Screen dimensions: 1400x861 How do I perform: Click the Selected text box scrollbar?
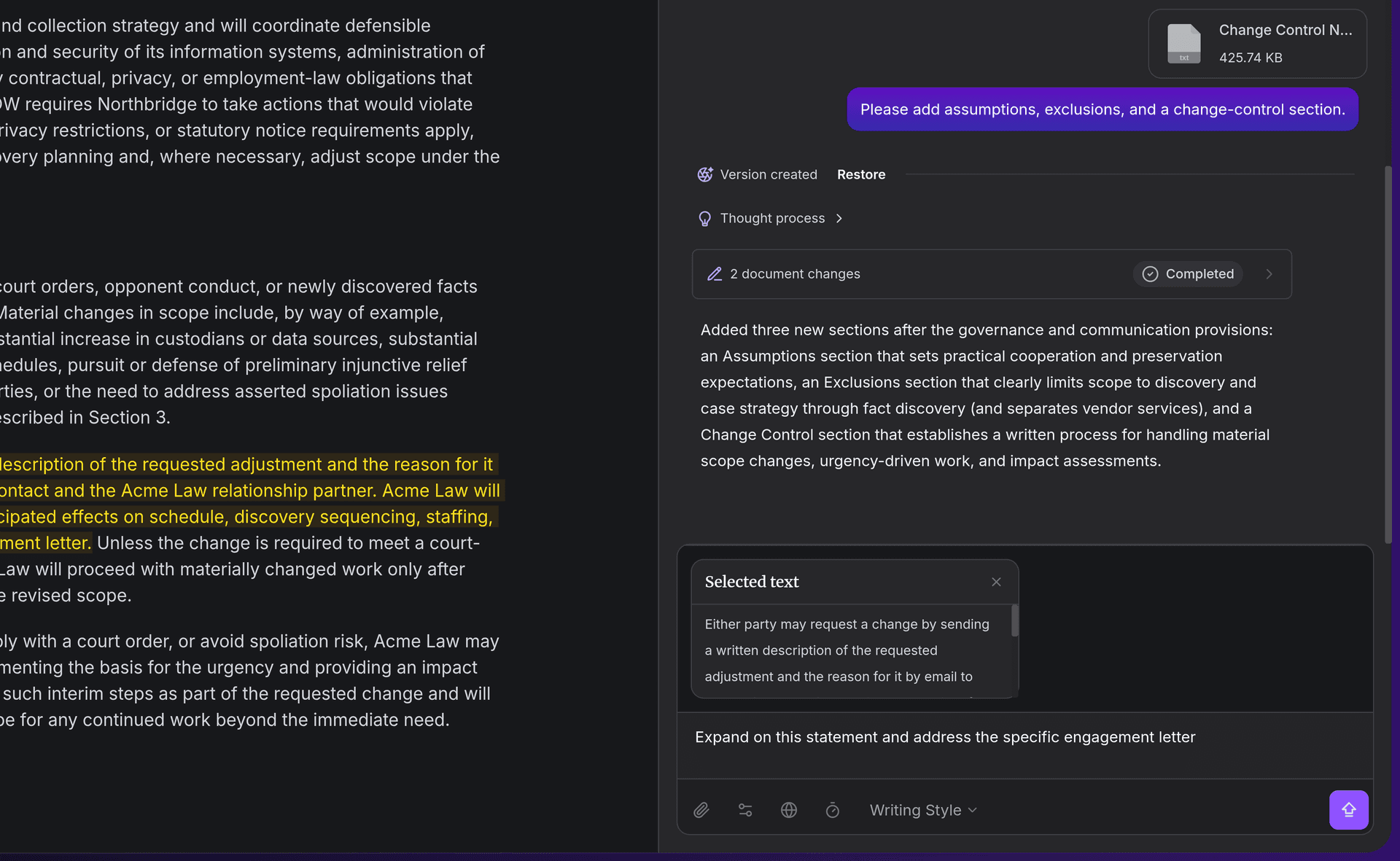click(1014, 621)
